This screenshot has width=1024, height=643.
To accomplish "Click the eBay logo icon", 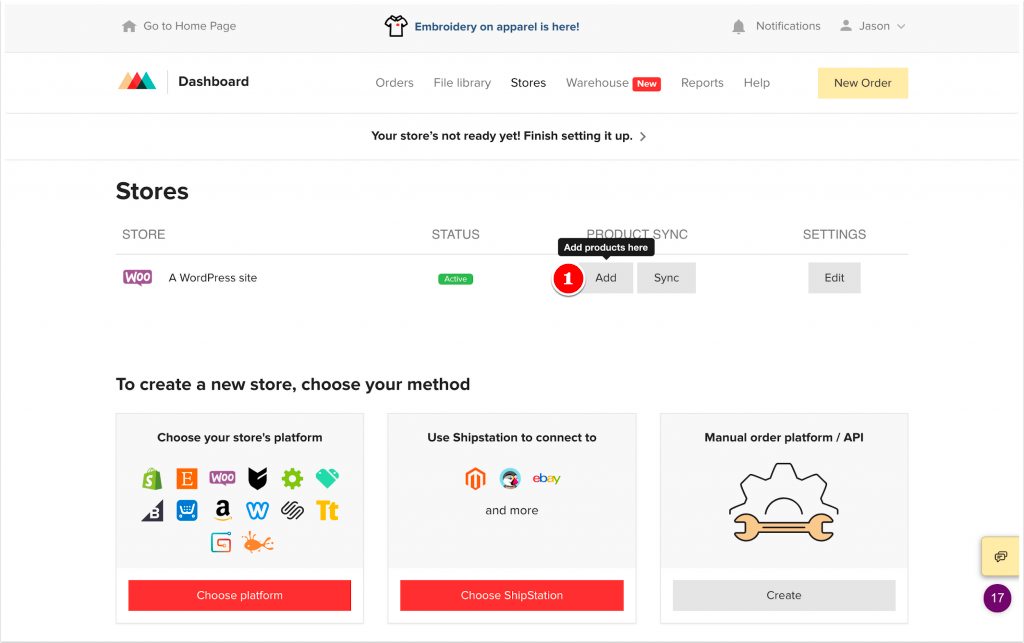I will click(547, 478).
